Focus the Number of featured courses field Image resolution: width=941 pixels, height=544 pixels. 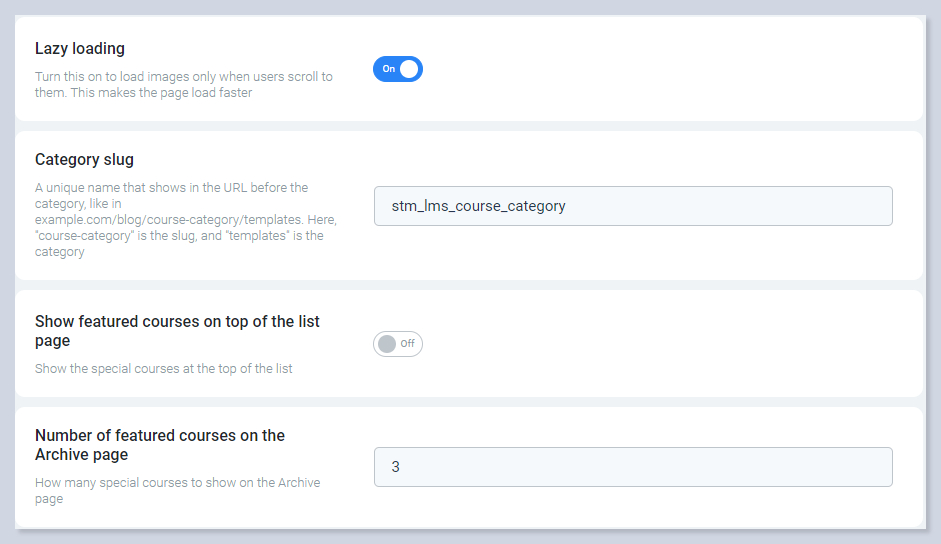632,467
